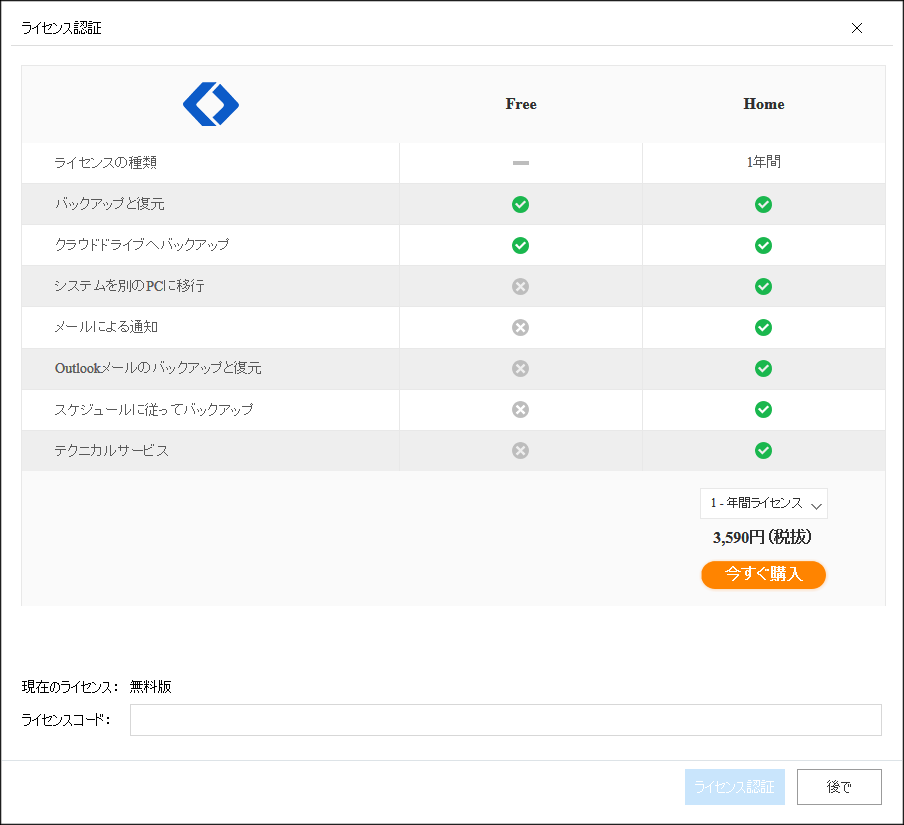
Task: Click Free column gray X for システムを別のPCに移行
Action: [x=520, y=286]
